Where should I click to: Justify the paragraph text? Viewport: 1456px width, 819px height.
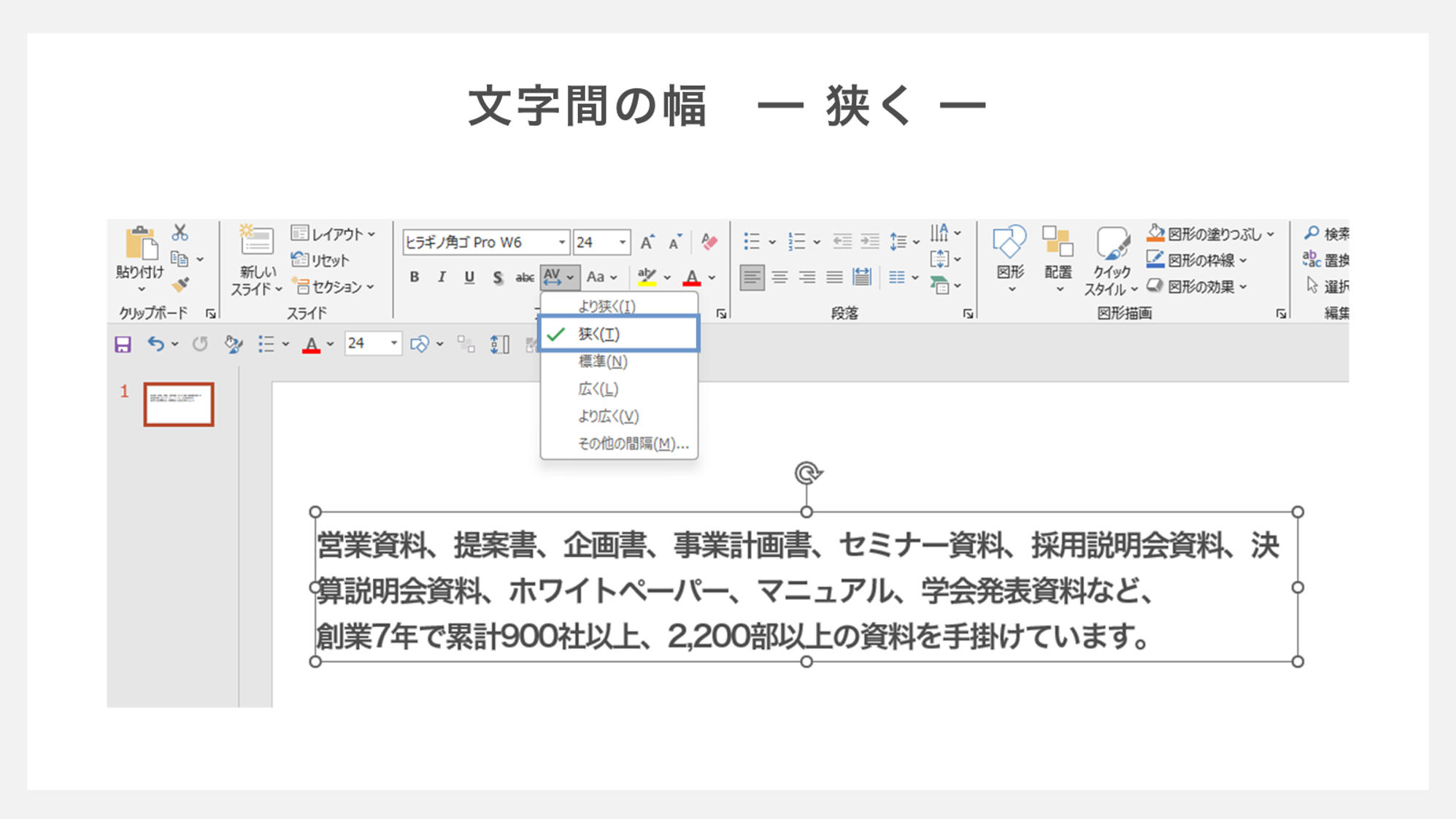pyautogui.click(x=834, y=277)
